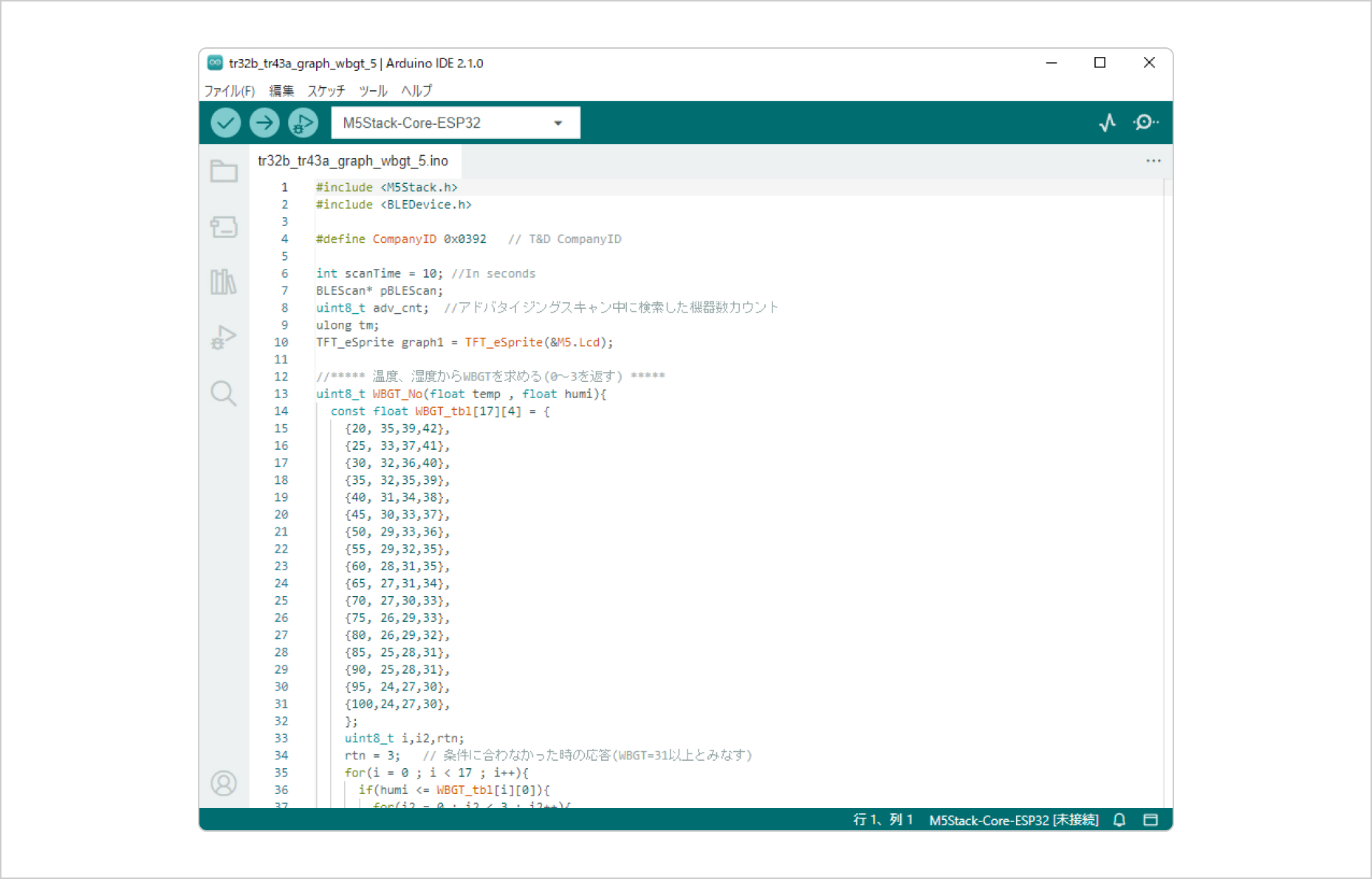The width and height of the screenshot is (1372, 879).
Task: Start debugging with the debug play button
Action: (303, 123)
